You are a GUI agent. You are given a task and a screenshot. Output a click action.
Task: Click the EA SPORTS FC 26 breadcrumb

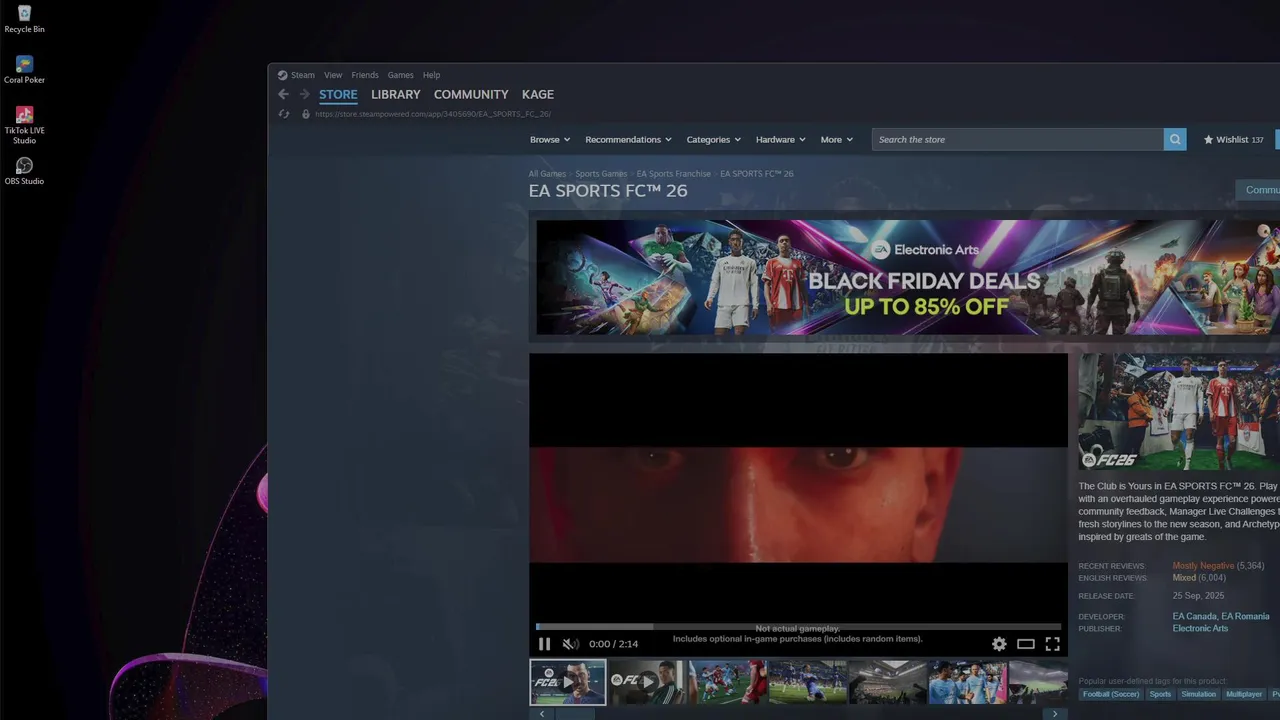pos(757,174)
